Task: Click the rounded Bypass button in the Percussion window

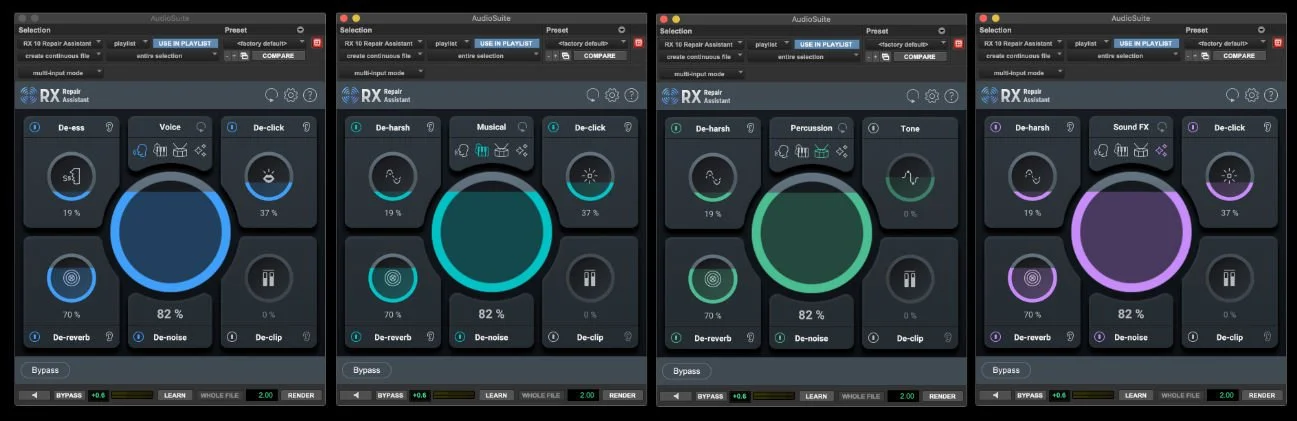Action: tap(687, 371)
